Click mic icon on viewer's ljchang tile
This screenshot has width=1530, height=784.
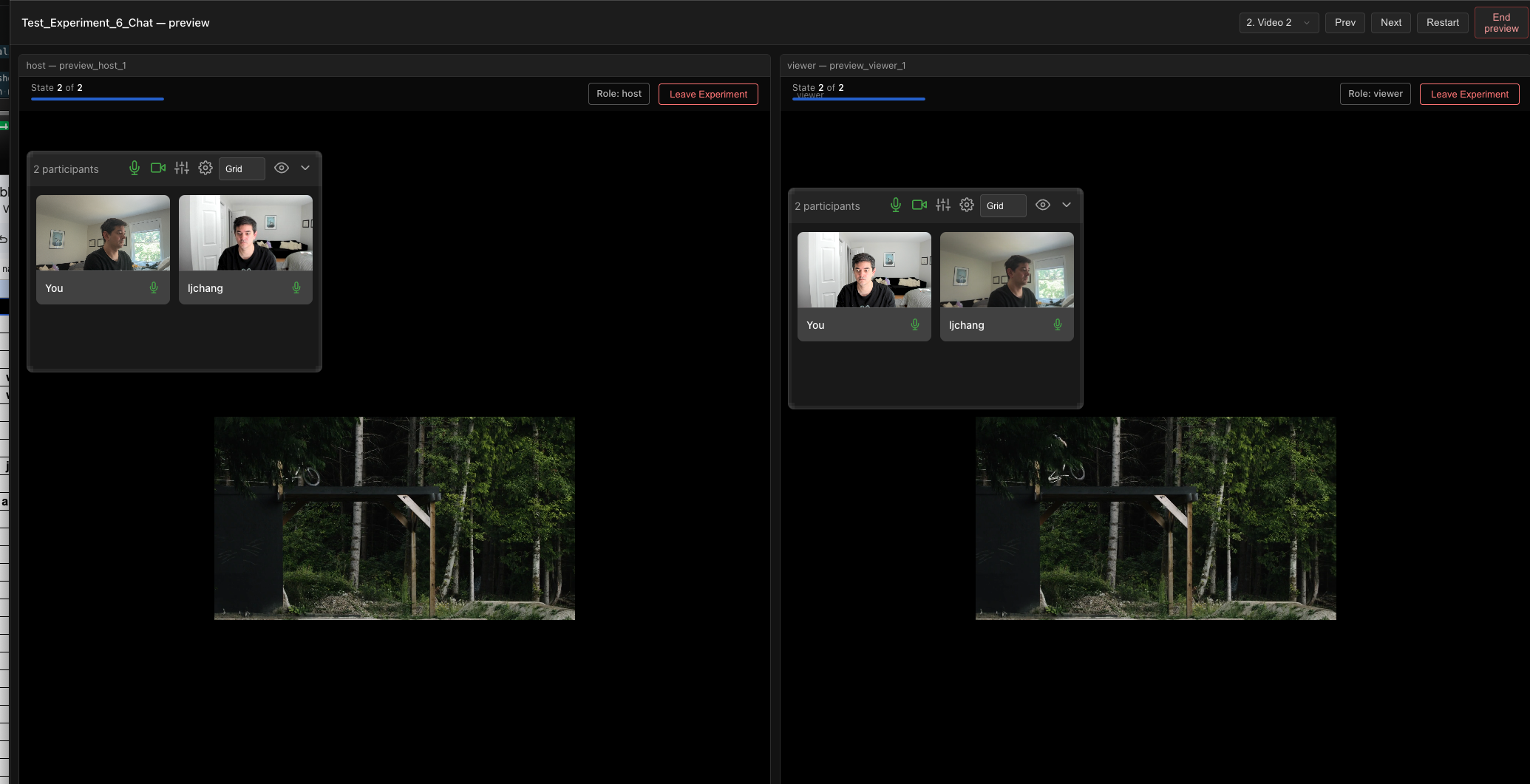1058,324
